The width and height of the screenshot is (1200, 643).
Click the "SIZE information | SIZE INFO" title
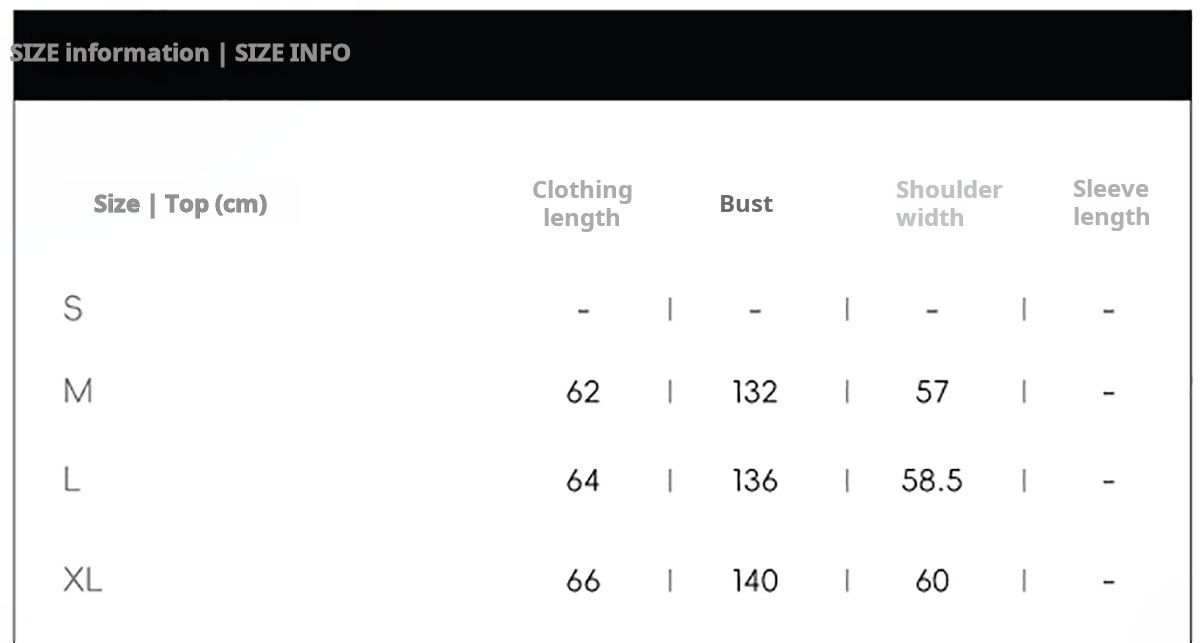(x=181, y=53)
